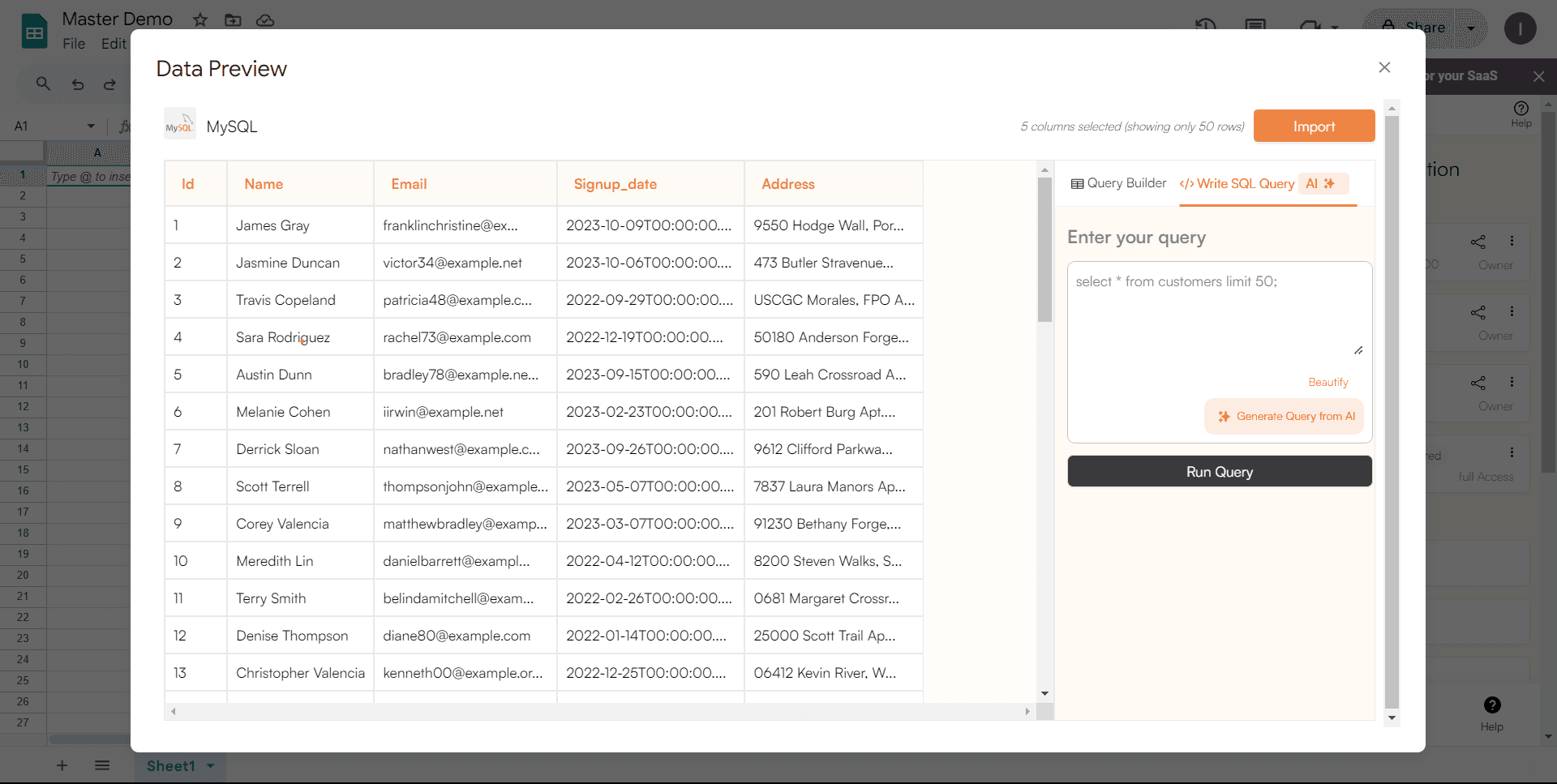
Task: Click the Run Query button
Action: (1219, 471)
